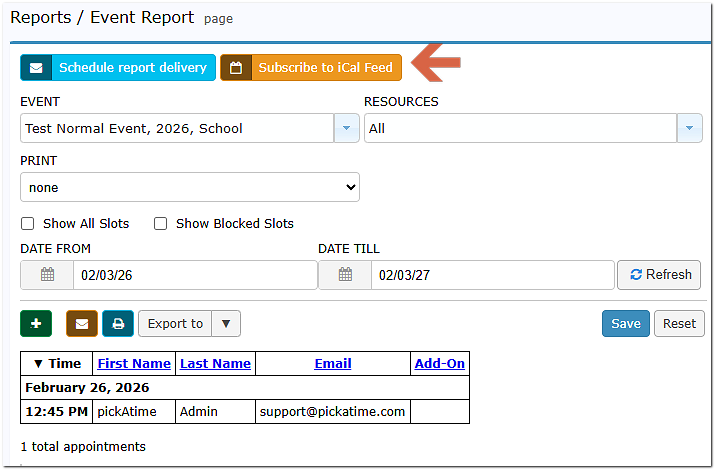
Task: Click into the Date From text field
Action: 194,275
